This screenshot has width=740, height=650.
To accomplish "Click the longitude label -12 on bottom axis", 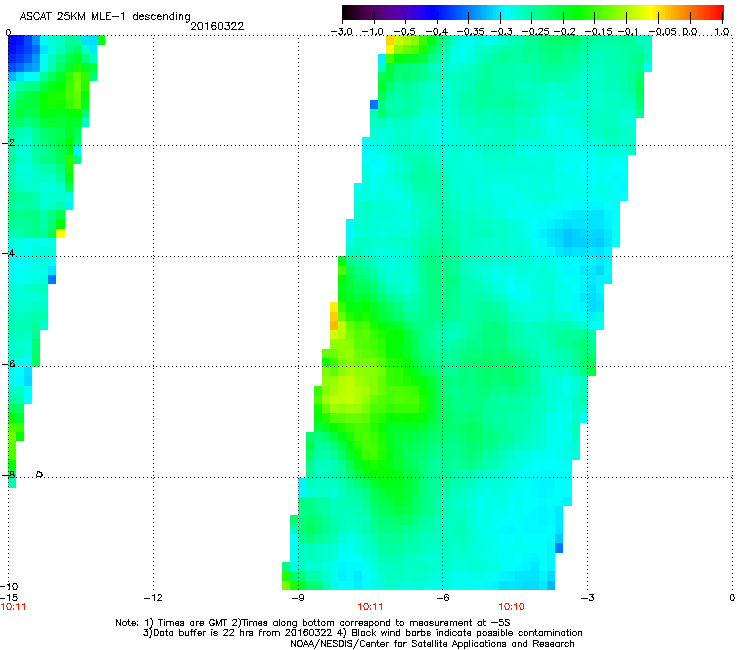I will pyautogui.click(x=153, y=598).
